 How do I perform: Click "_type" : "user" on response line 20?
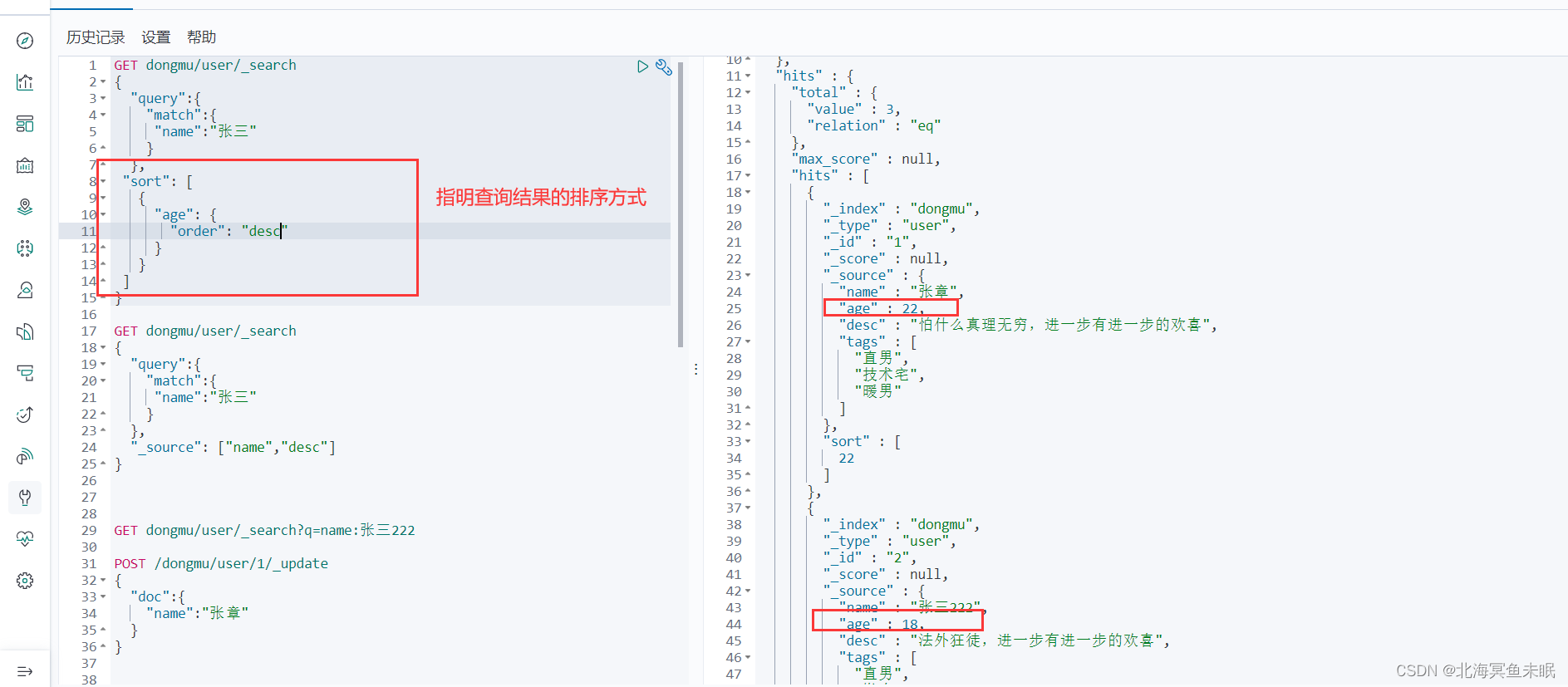[889, 225]
